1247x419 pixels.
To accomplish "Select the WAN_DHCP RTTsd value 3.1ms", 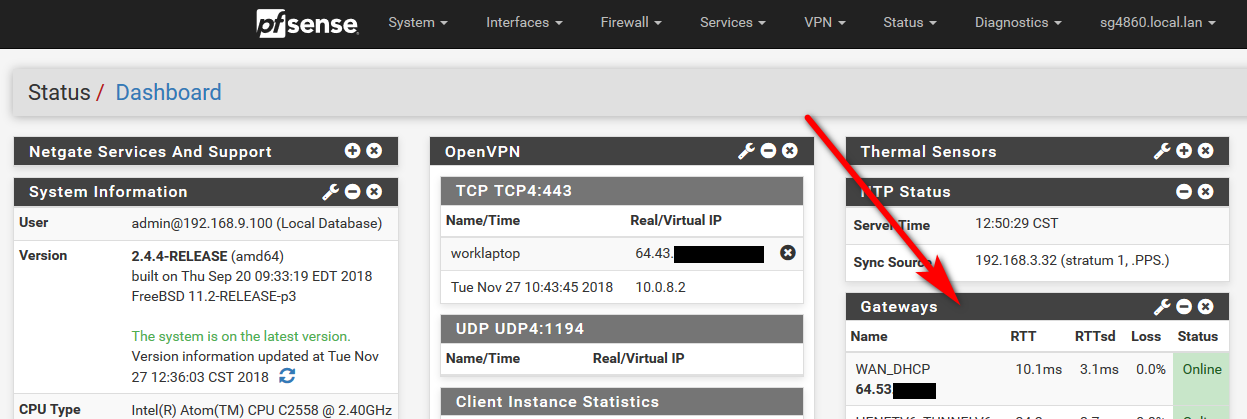I will click(x=1099, y=369).
